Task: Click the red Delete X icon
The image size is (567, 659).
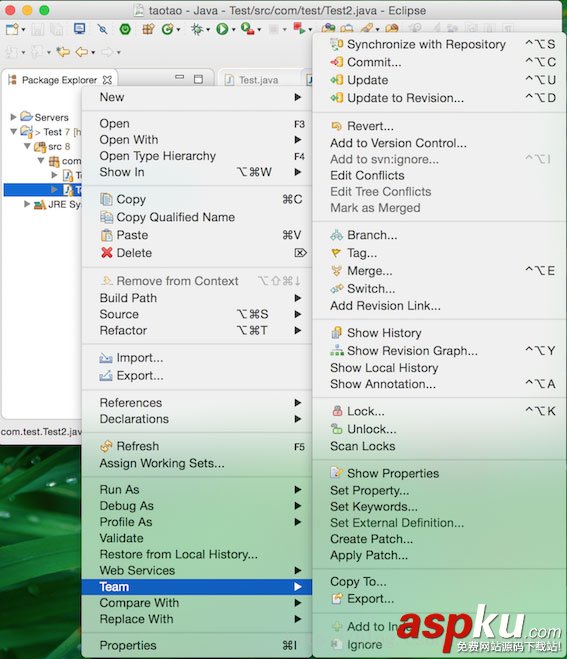Action: click(107, 253)
